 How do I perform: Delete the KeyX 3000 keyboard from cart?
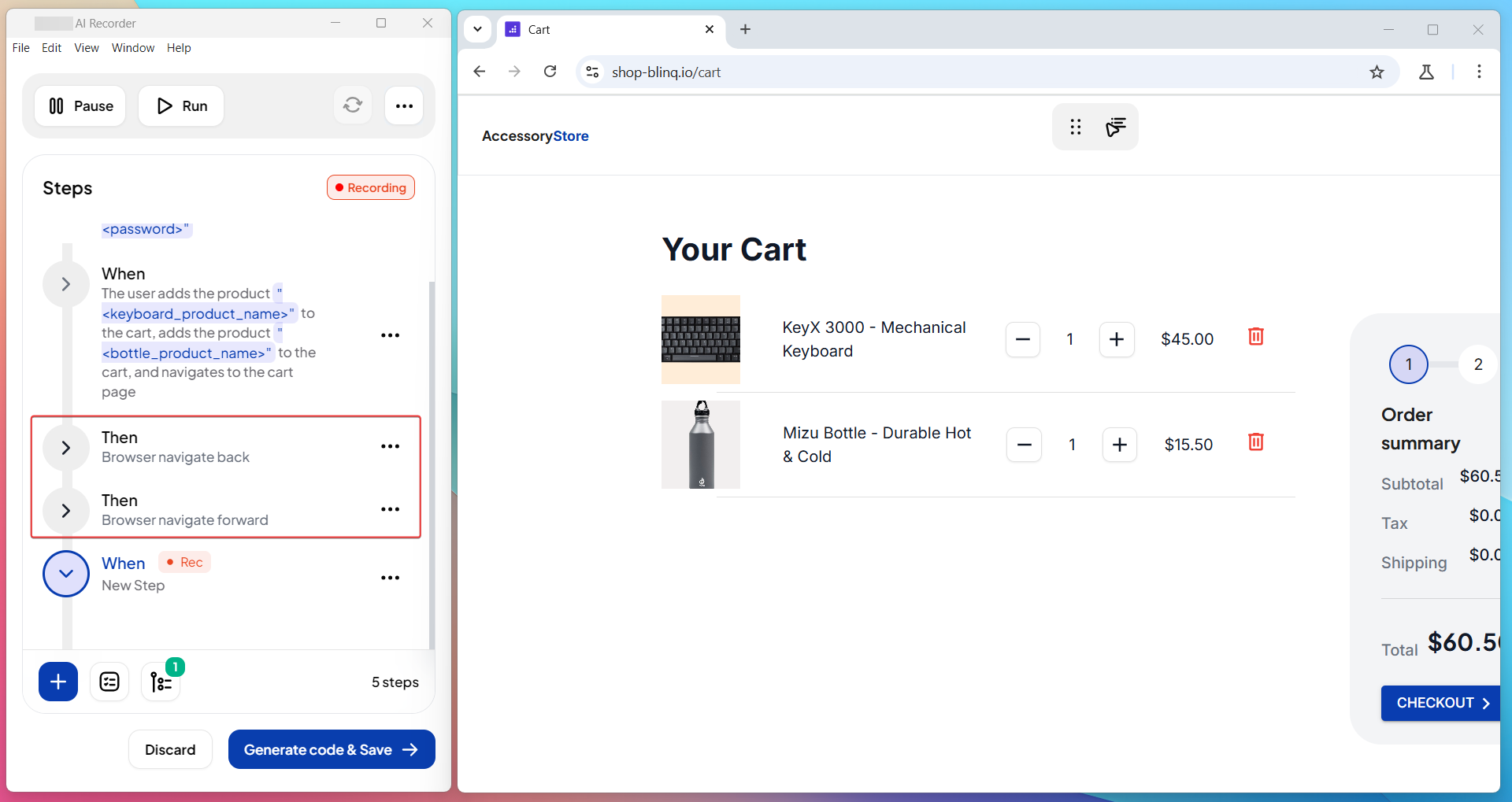click(1255, 337)
